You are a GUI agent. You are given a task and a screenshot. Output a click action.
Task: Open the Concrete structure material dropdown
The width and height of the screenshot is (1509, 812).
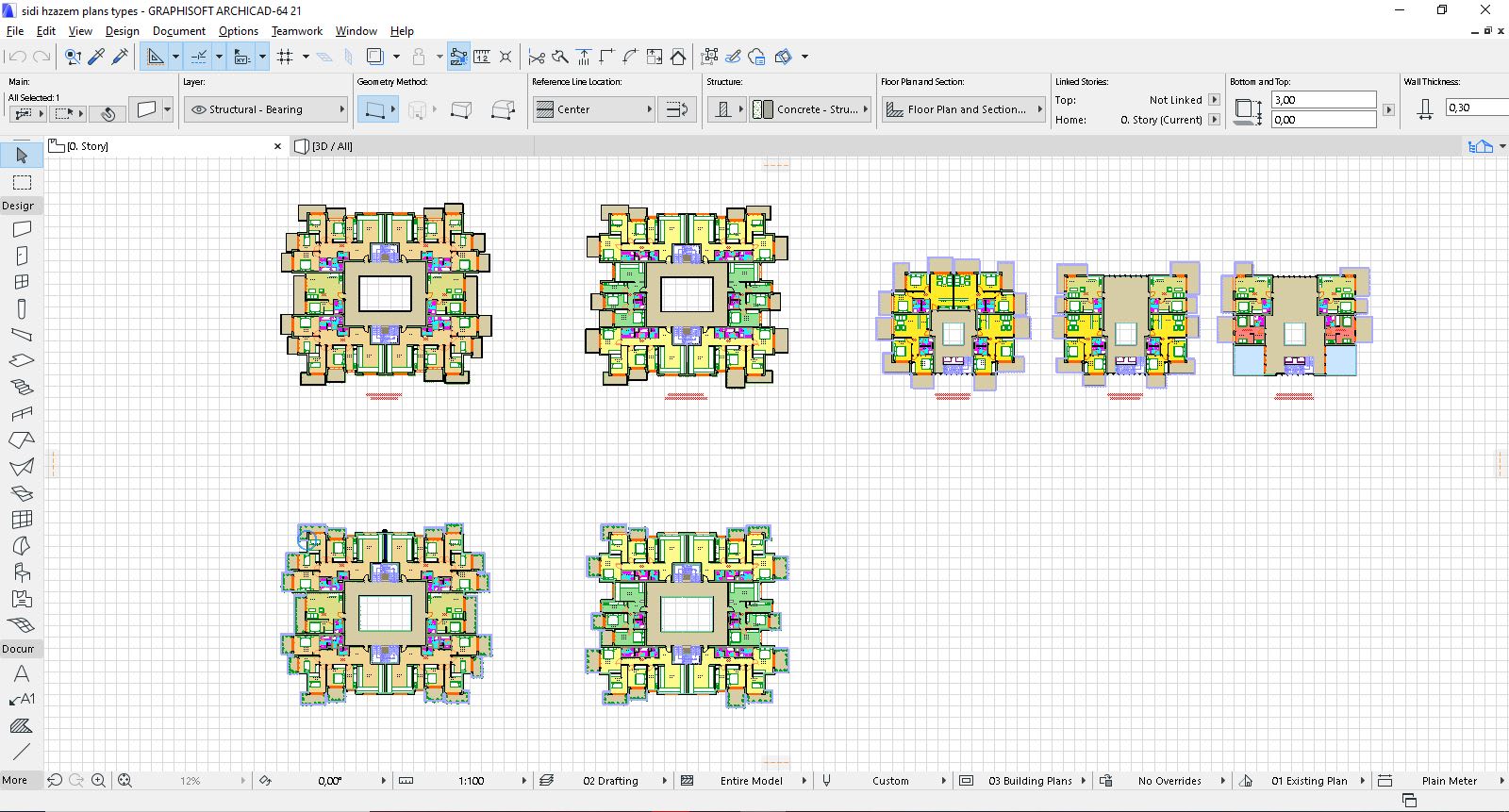click(x=811, y=109)
